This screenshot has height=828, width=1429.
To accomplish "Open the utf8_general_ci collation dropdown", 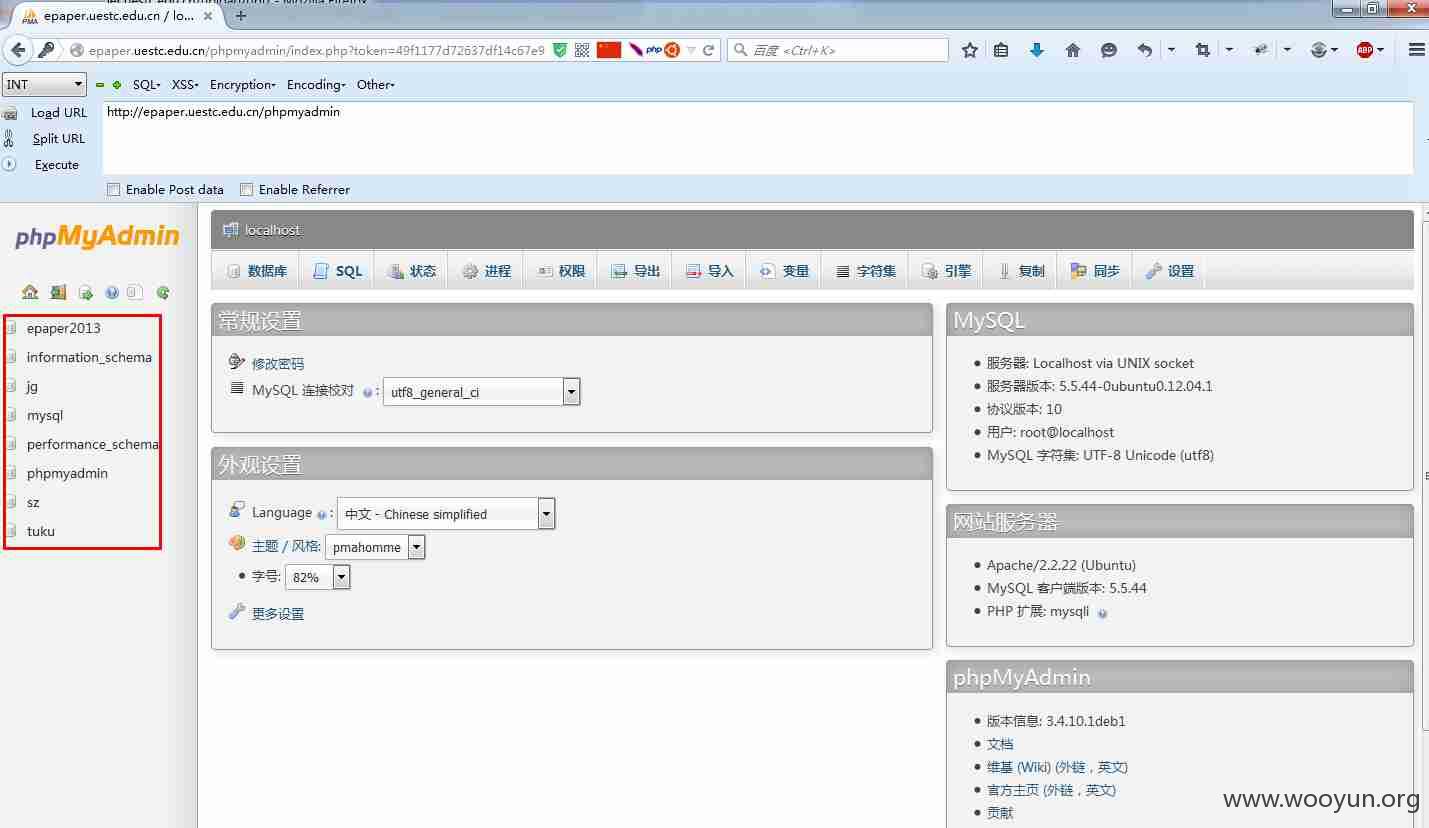I will point(481,392).
